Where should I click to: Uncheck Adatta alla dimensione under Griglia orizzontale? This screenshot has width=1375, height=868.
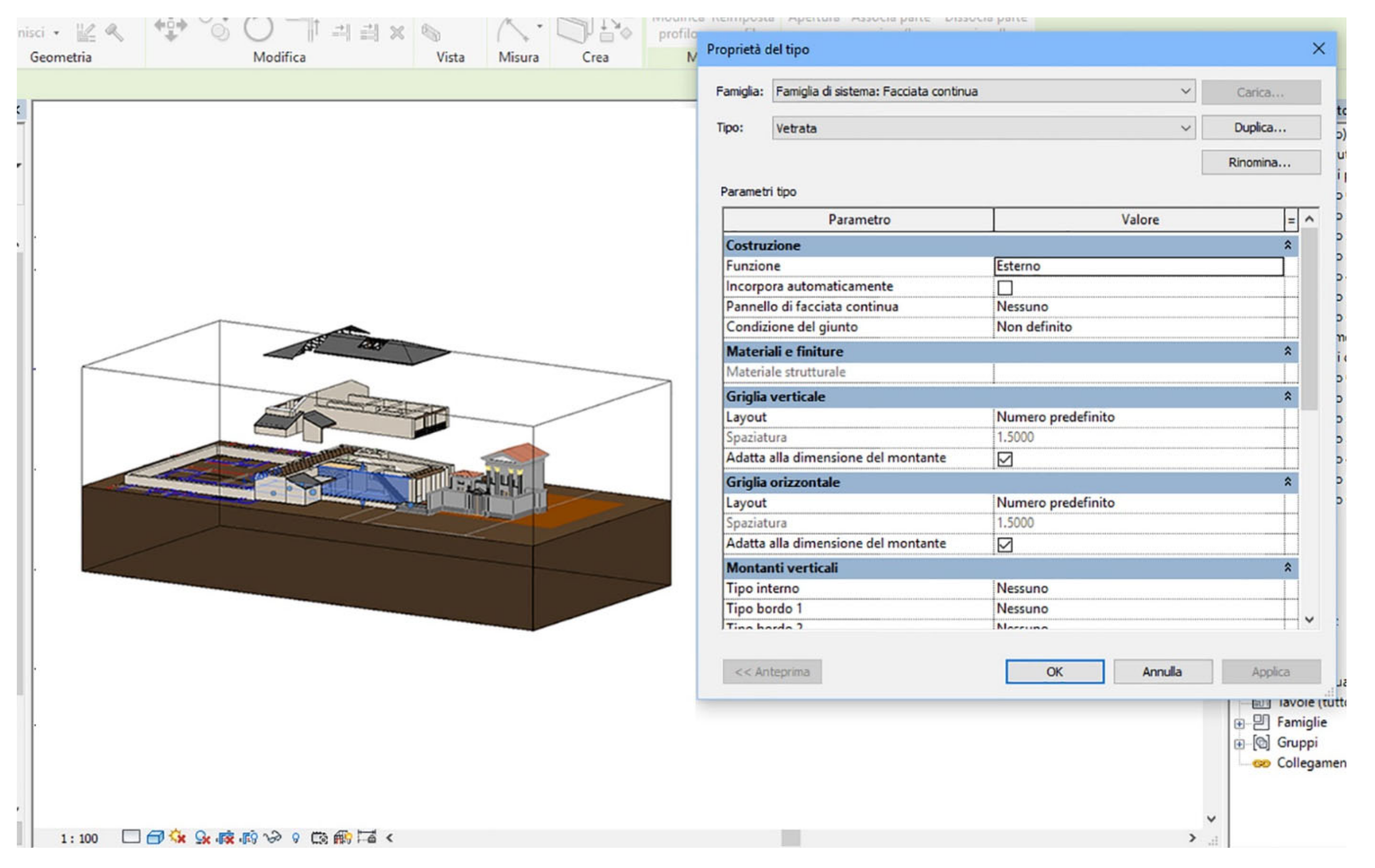coord(1005,545)
